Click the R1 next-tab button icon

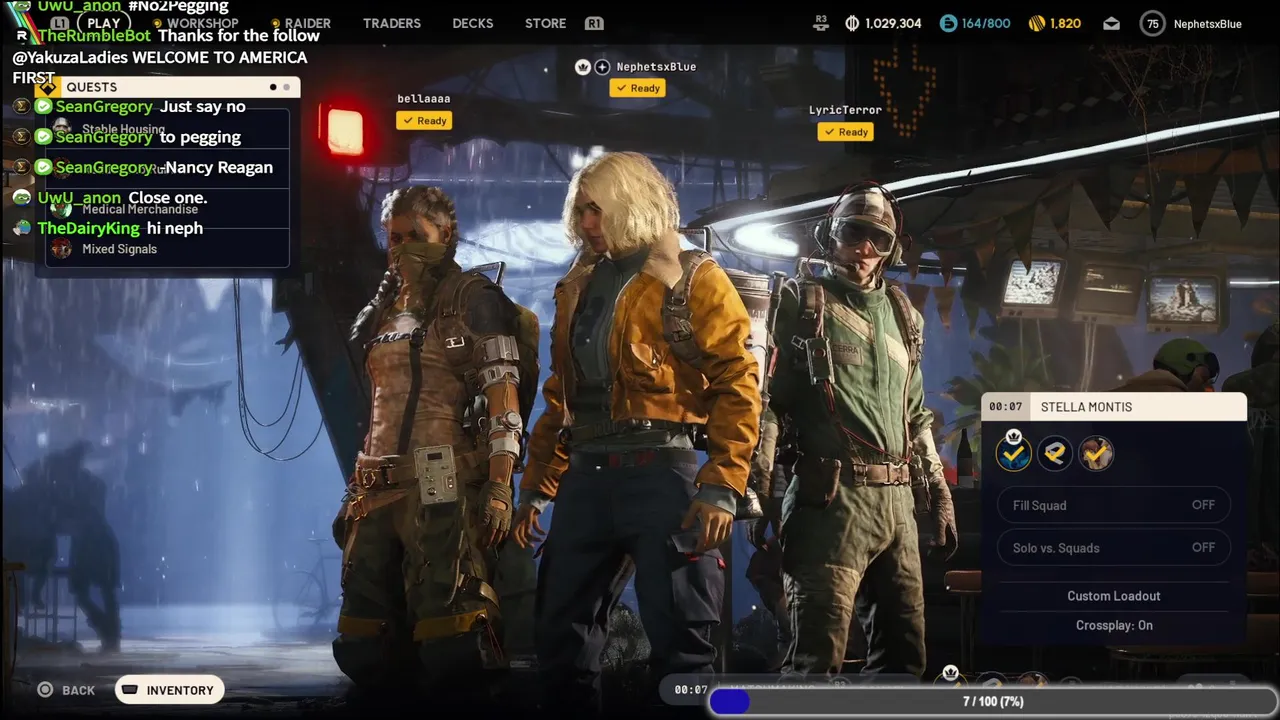(x=594, y=23)
